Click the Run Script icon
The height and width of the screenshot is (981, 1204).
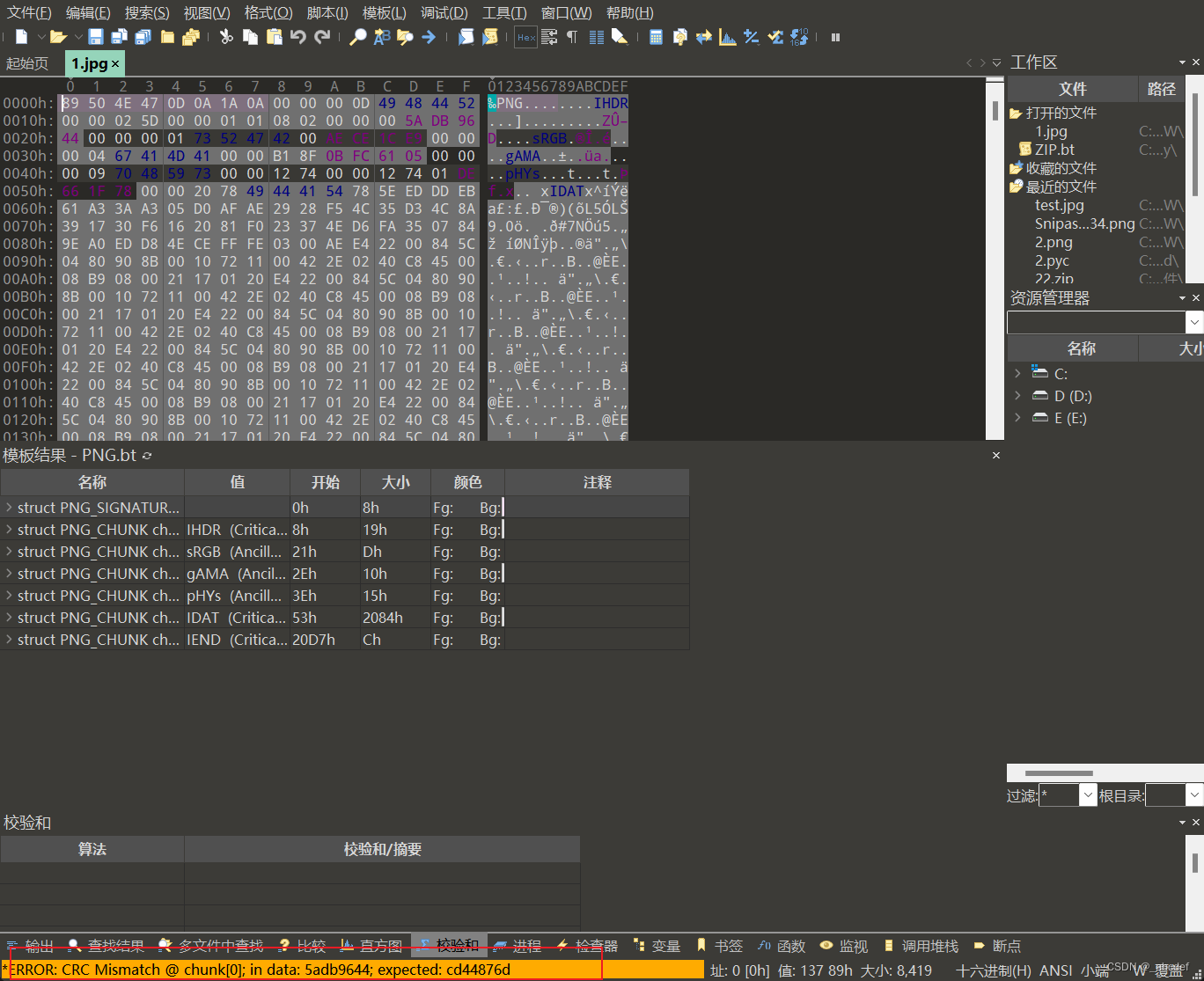(x=466, y=37)
